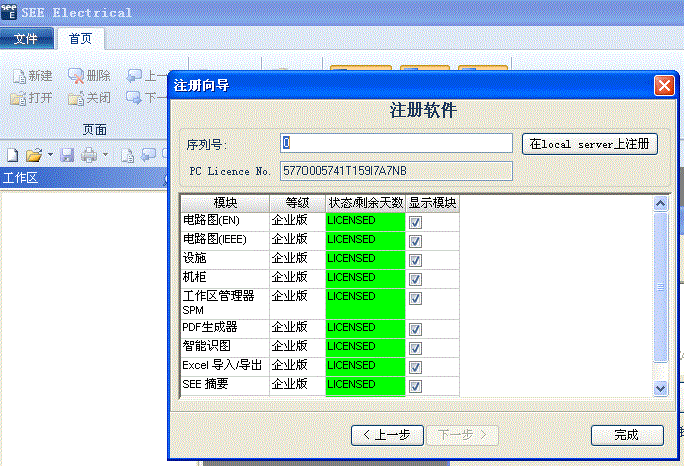Click LICENSED status cell for SEE 摘要
684x466 pixels.
pyautogui.click(x=366, y=385)
